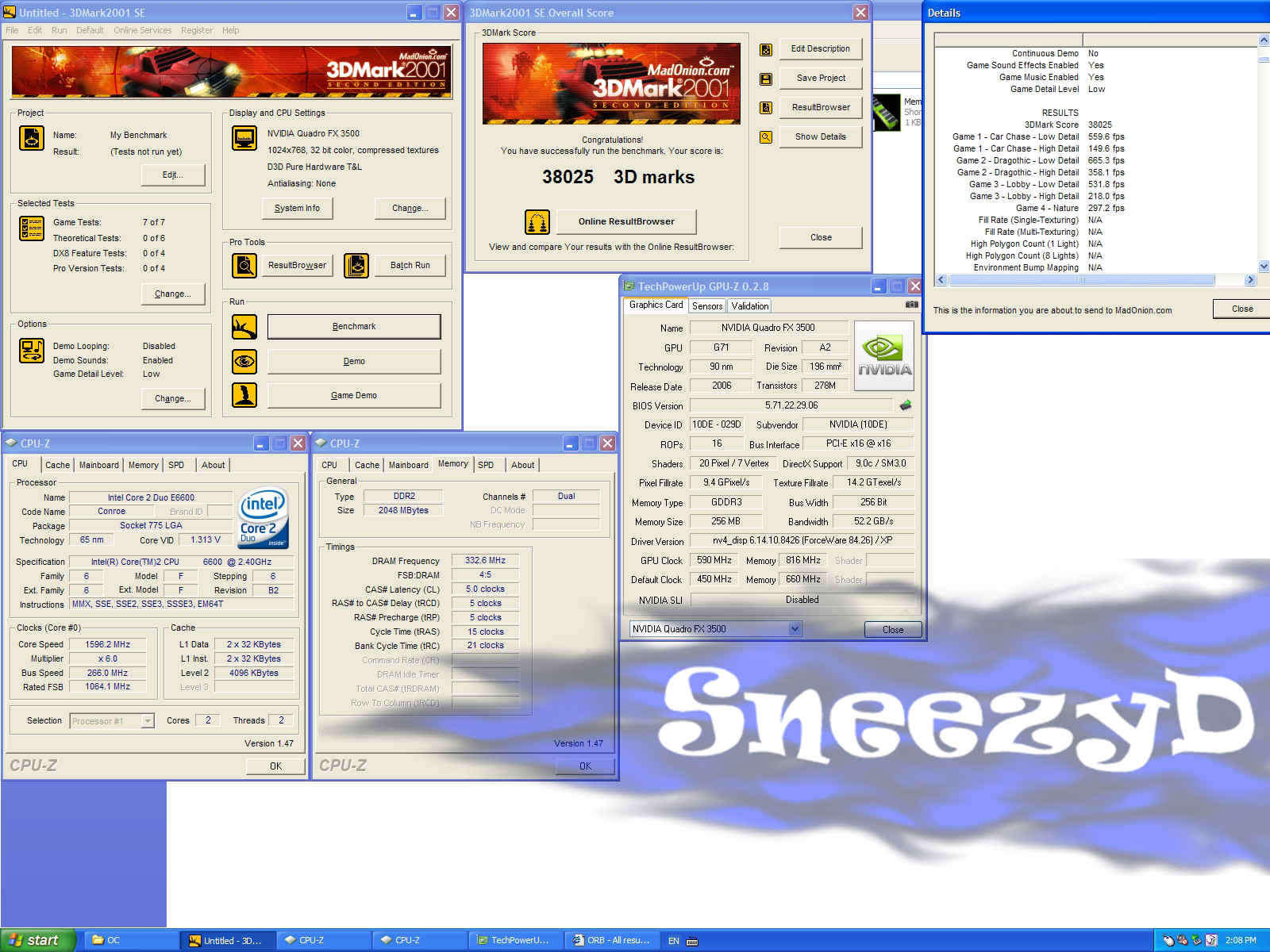Click the Options demo settings icon

click(x=32, y=351)
